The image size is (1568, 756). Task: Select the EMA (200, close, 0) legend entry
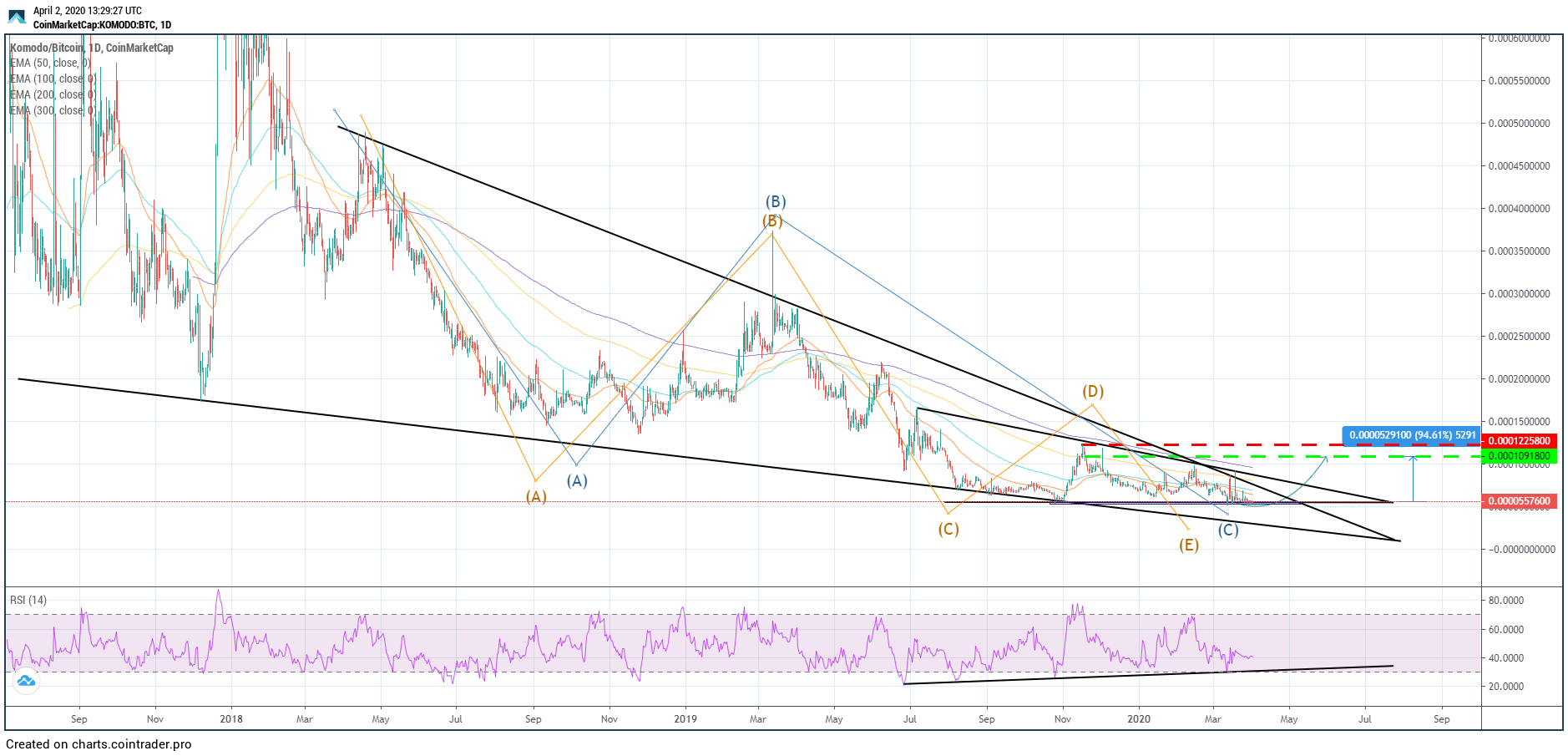(x=53, y=95)
